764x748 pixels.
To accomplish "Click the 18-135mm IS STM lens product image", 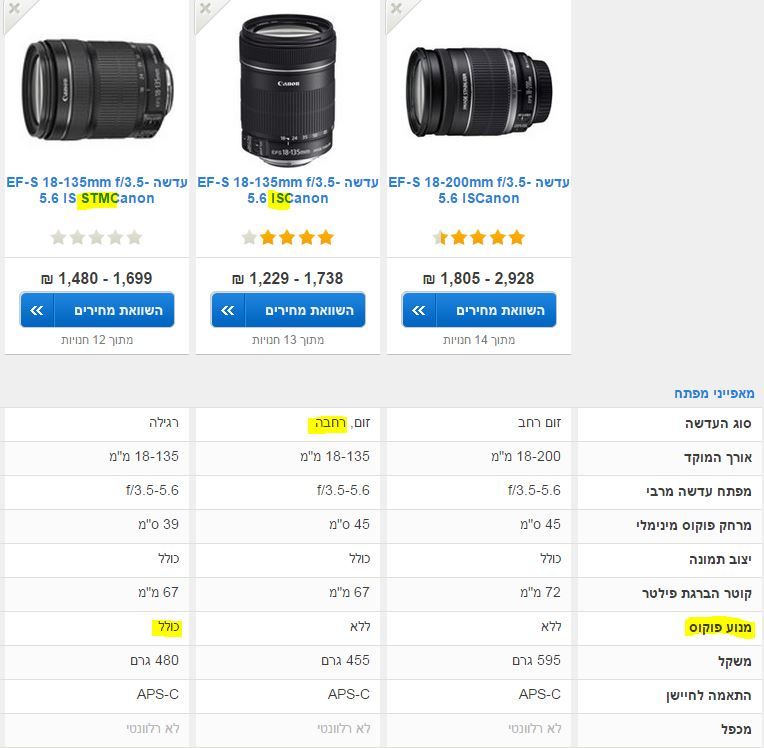I will click(97, 90).
